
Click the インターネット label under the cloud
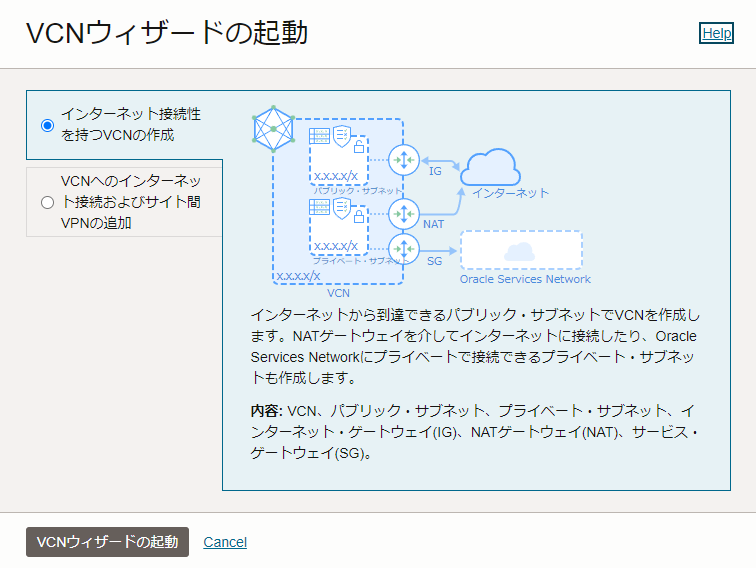pos(510,193)
